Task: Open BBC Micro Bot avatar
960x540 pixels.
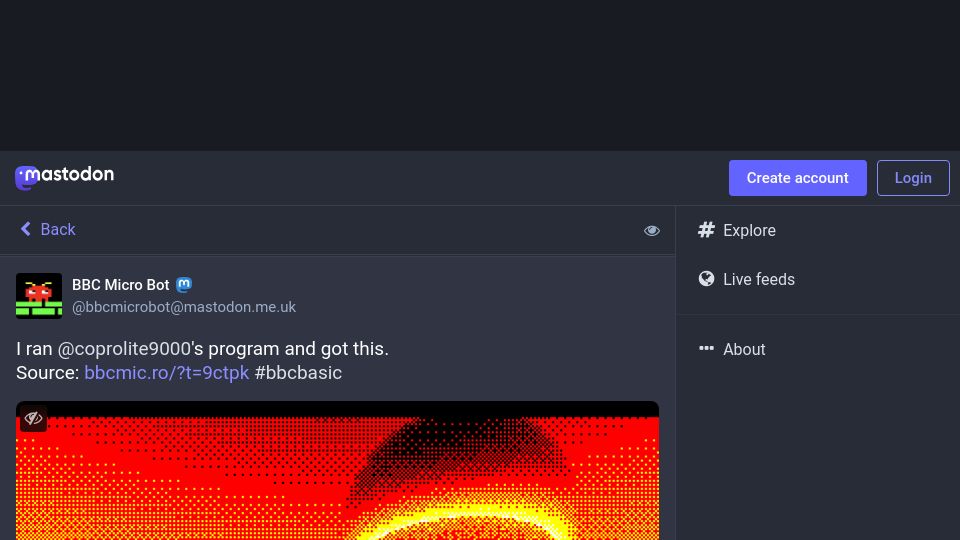Action: (x=39, y=296)
